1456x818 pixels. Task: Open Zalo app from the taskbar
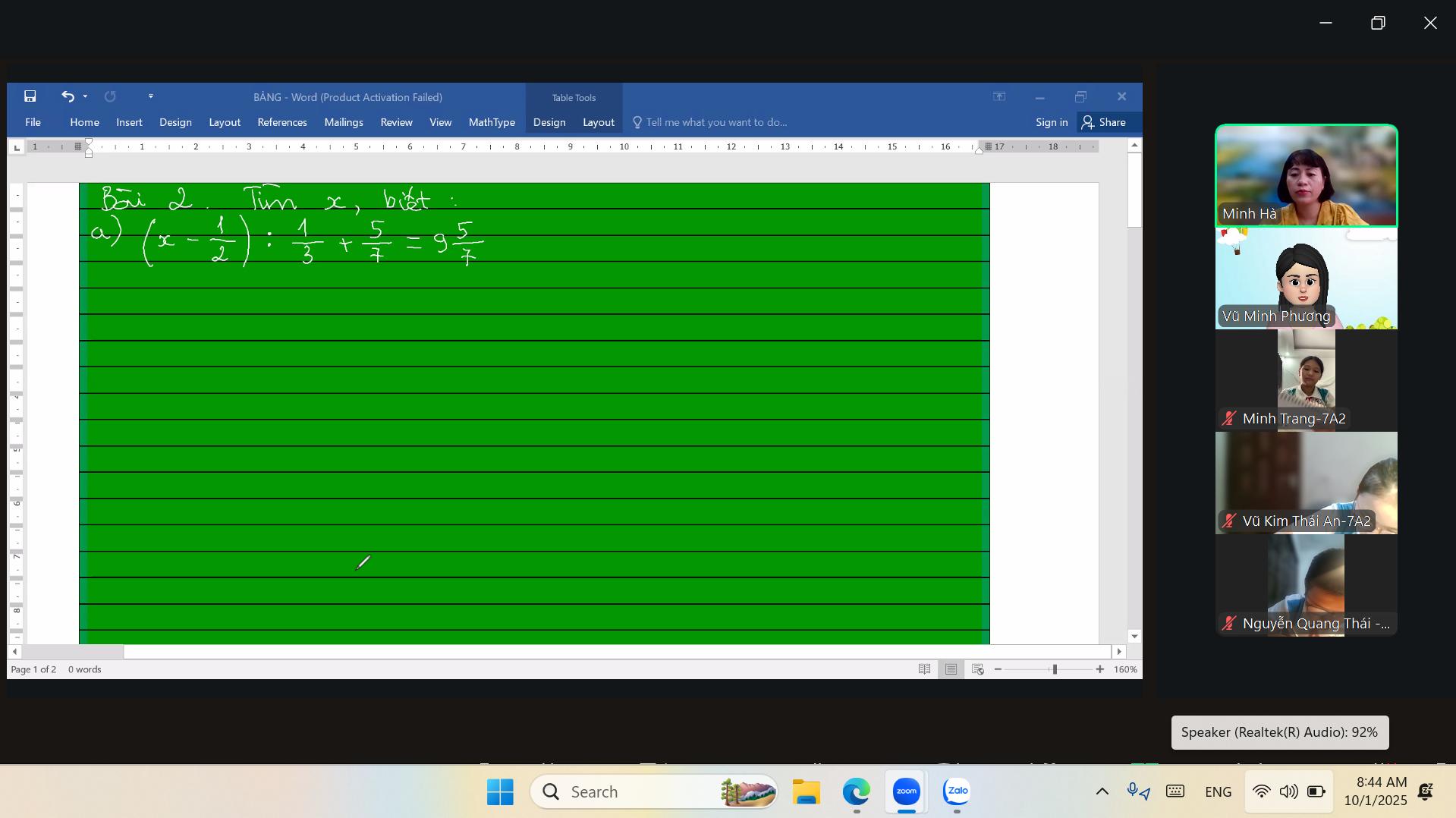coord(957,791)
